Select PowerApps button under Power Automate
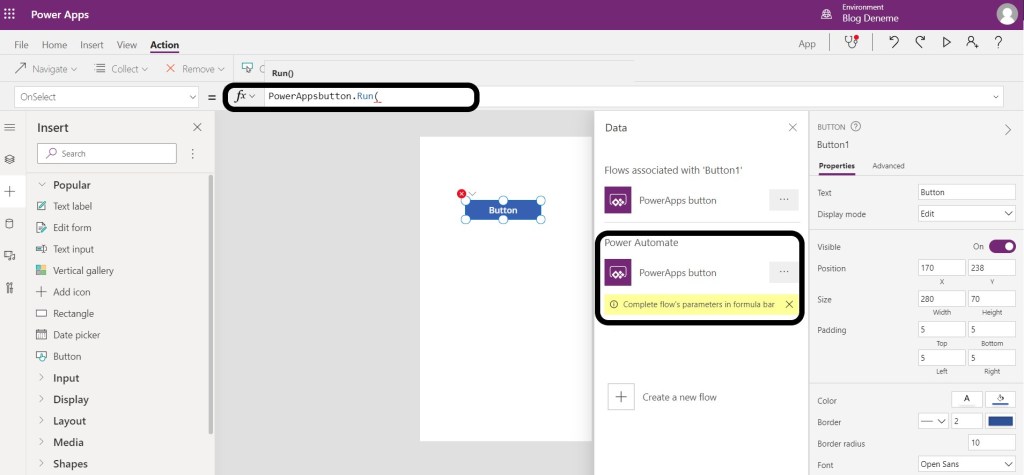 click(x=677, y=272)
